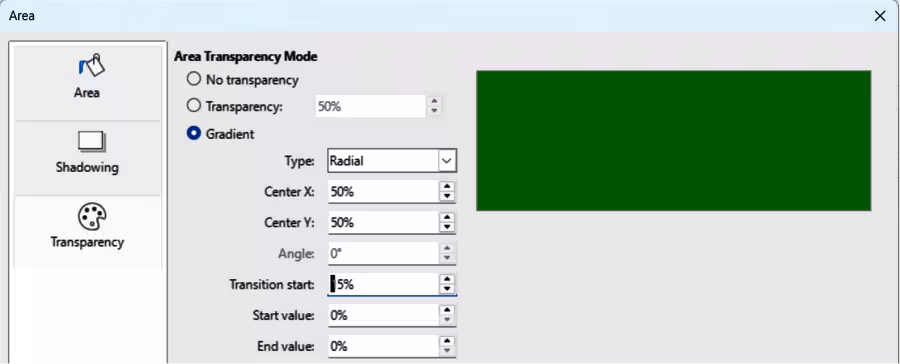Increase the End value spinner
The width and height of the screenshot is (900, 364).
click(447, 342)
